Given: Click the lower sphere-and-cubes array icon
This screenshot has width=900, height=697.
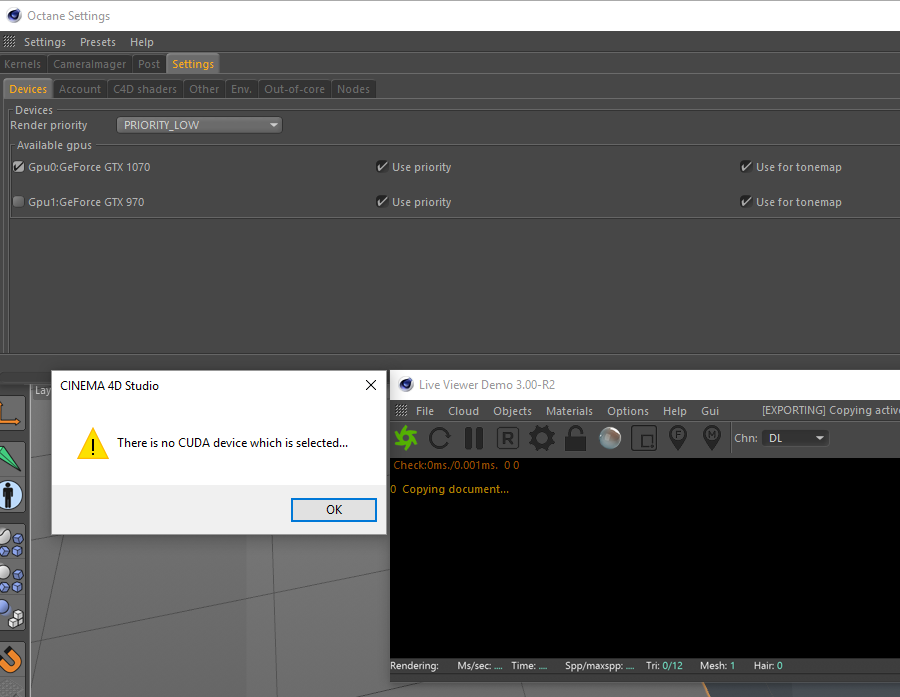Looking at the screenshot, I should coord(11,578).
